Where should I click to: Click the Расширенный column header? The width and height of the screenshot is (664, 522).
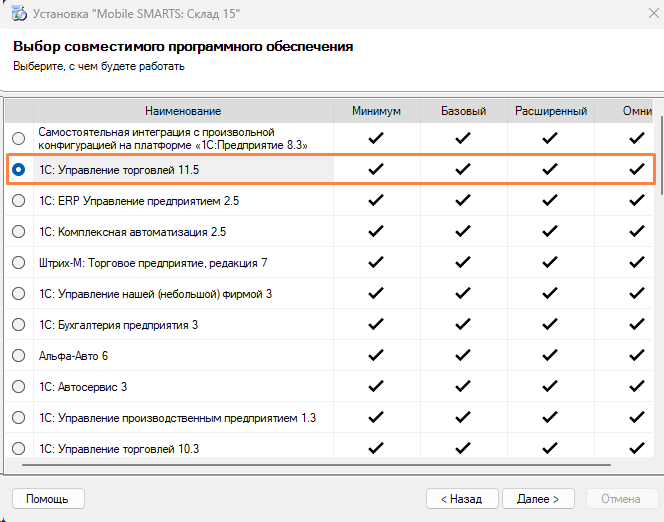(x=550, y=111)
